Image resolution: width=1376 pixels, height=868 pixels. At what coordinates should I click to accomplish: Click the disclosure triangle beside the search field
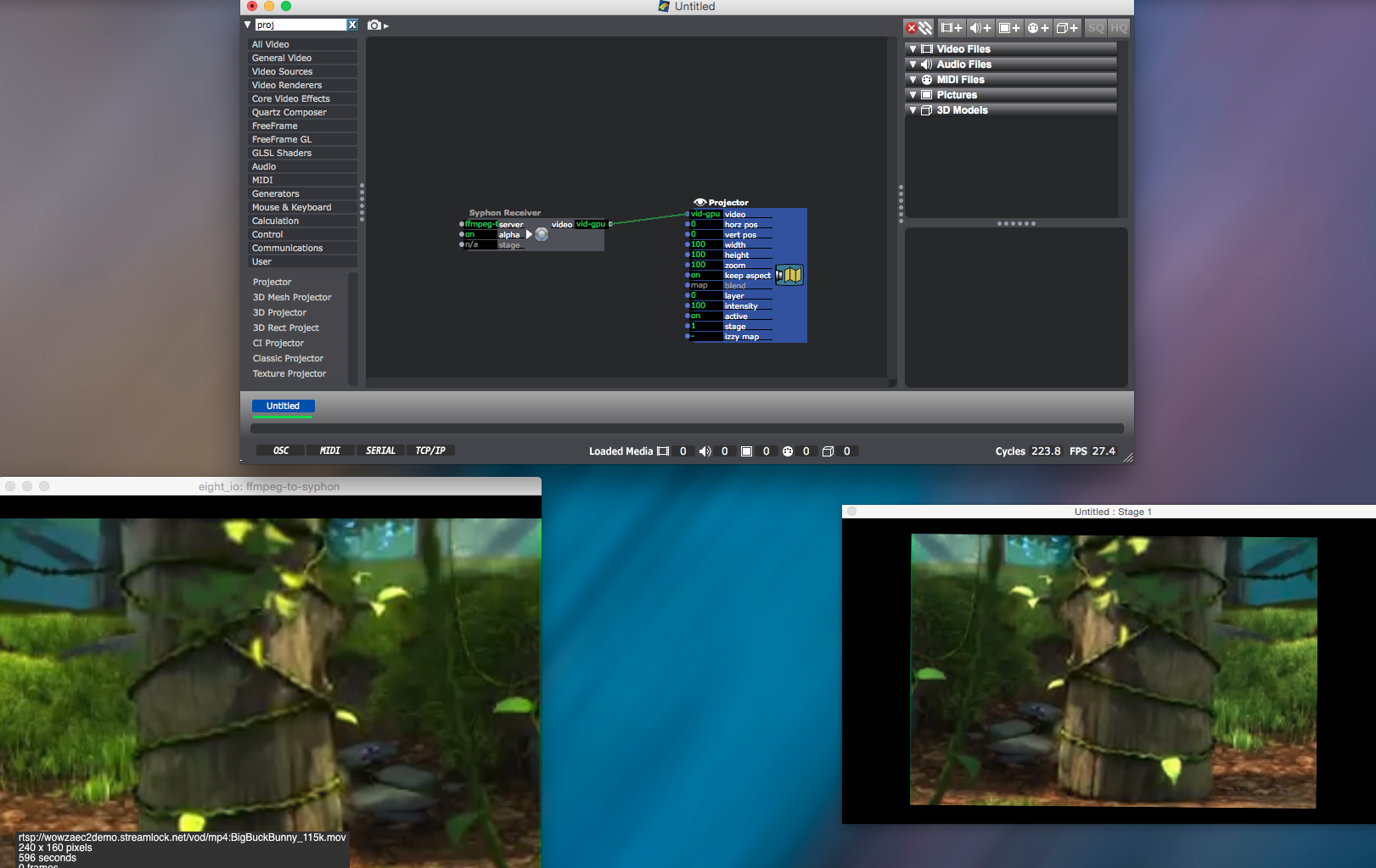click(248, 25)
